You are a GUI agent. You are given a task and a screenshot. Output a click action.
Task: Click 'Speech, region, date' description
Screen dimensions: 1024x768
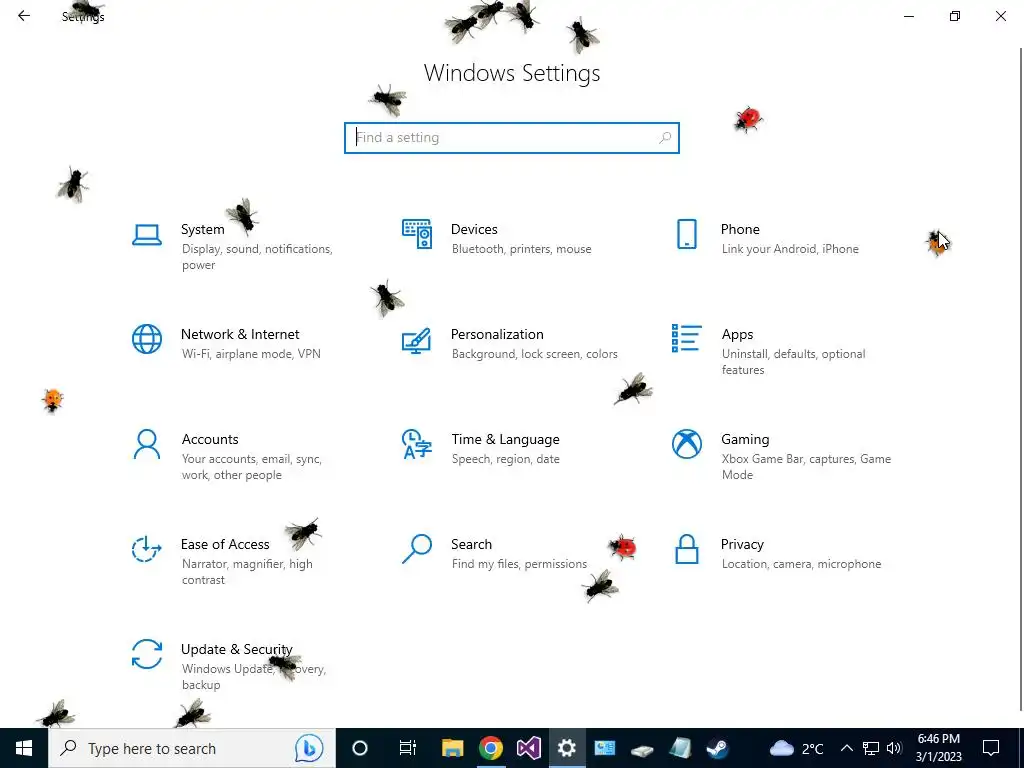pyautogui.click(x=505, y=459)
